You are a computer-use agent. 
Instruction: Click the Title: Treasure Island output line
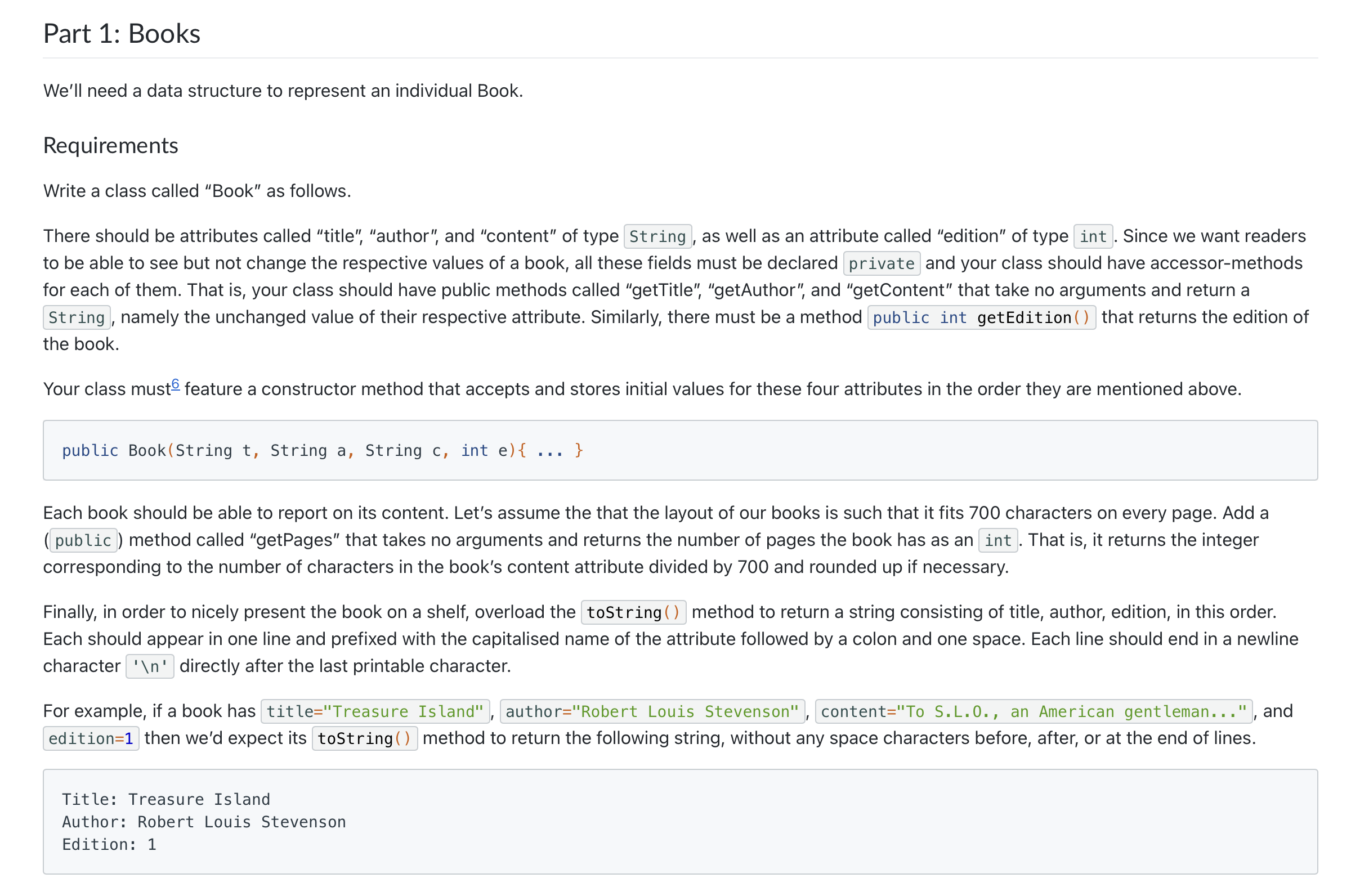tap(165, 799)
